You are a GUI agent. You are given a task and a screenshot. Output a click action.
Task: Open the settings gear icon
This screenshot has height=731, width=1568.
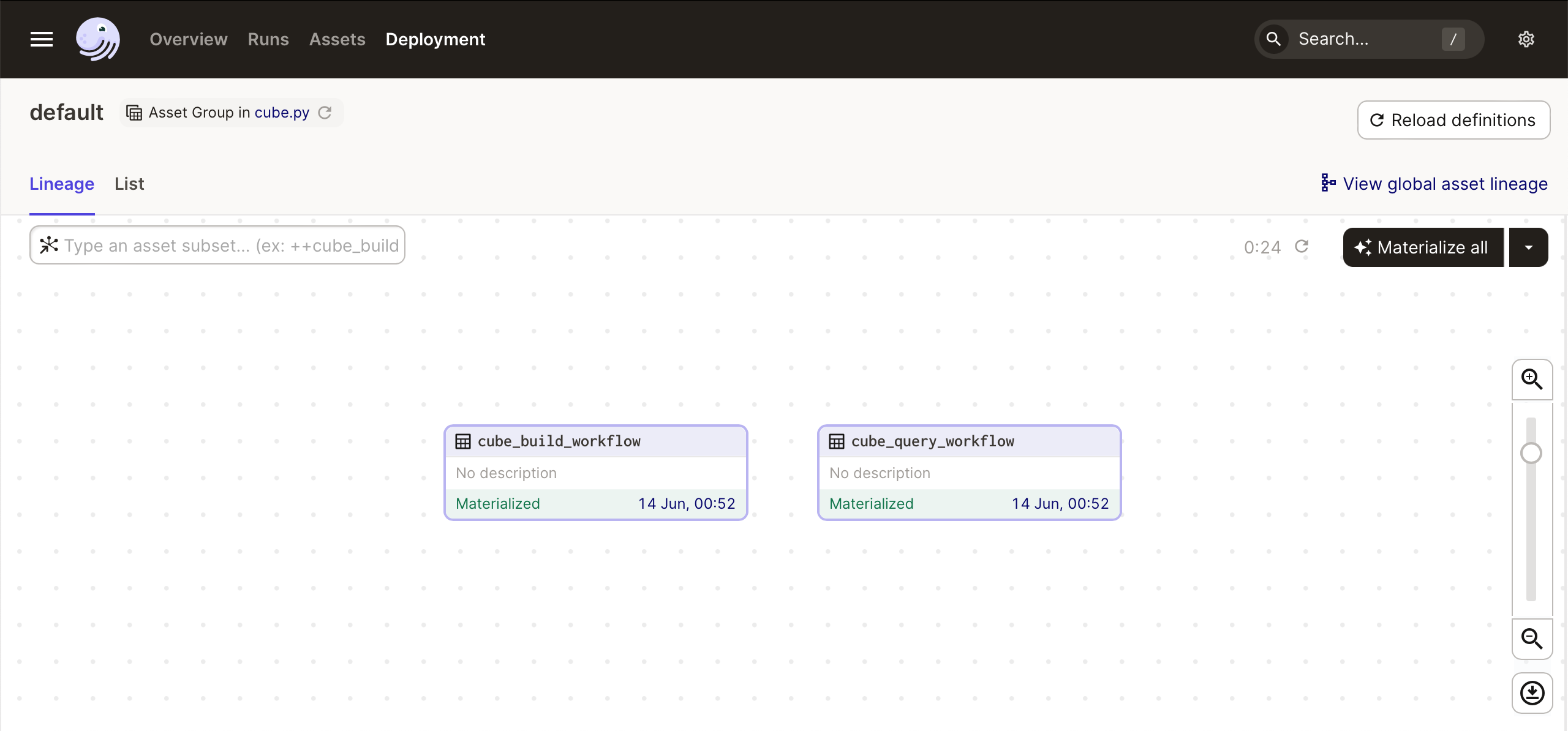pyautogui.click(x=1526, y=39)
